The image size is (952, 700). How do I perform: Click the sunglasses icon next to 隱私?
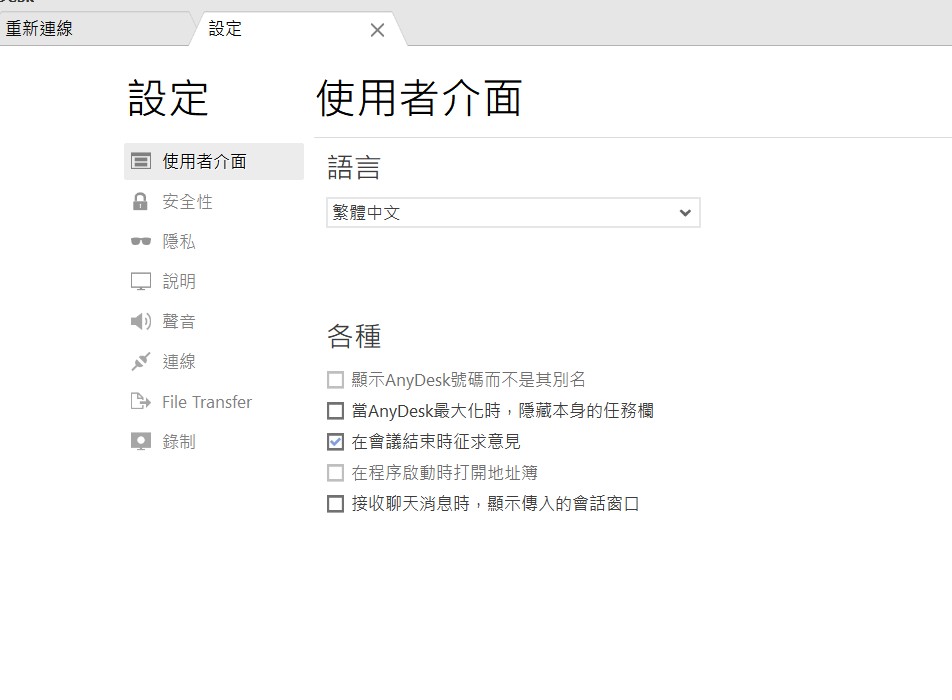[141, 242]
